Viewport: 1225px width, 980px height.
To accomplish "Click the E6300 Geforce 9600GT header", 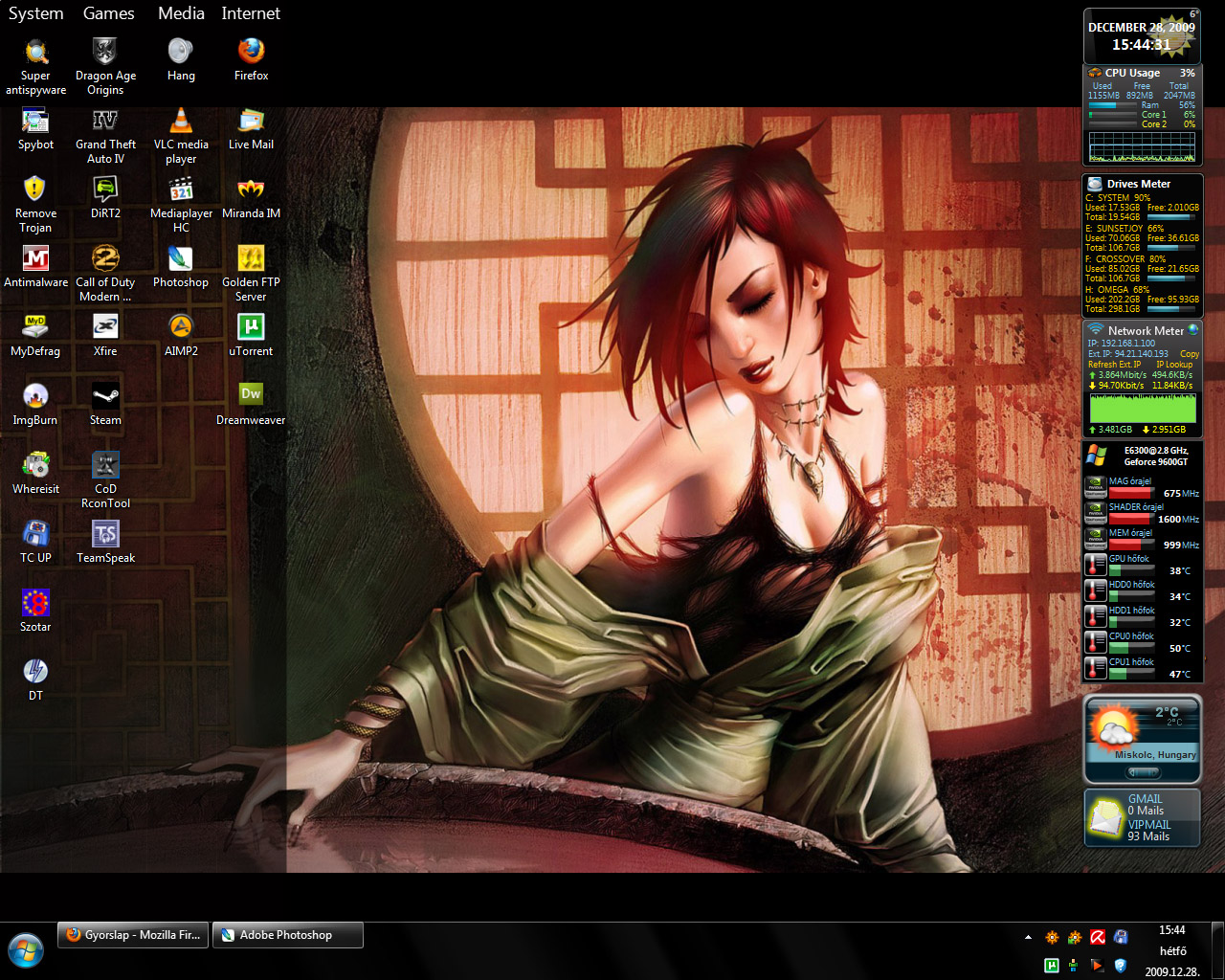I will point(1155,456).
